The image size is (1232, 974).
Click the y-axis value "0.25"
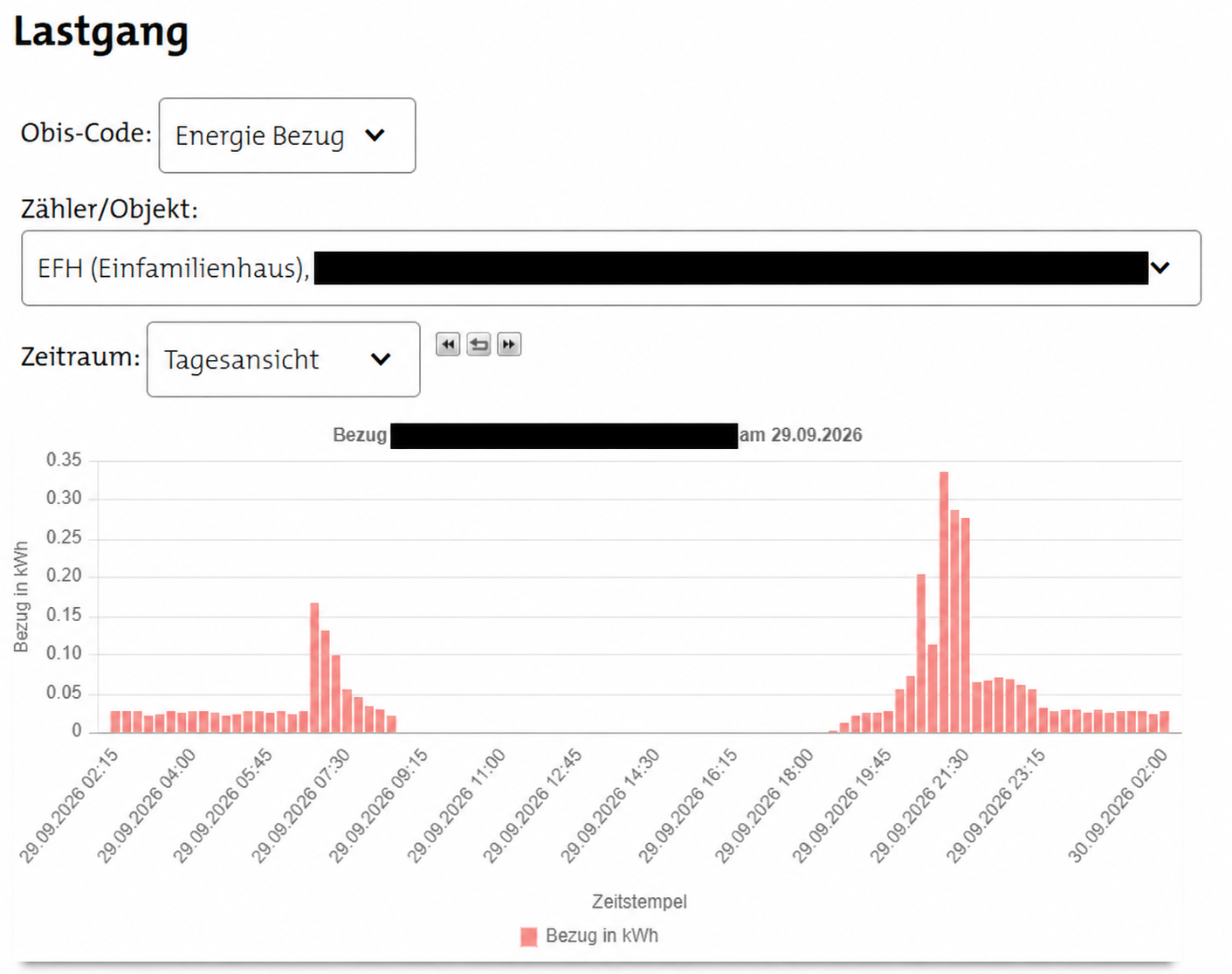pos(64,537)
